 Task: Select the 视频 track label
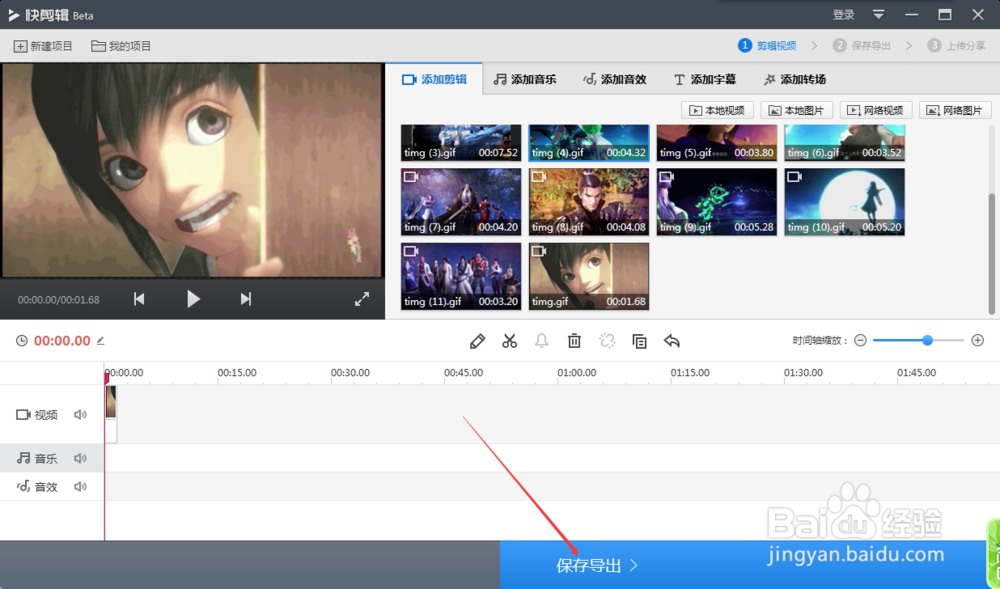tap(36, 415)
